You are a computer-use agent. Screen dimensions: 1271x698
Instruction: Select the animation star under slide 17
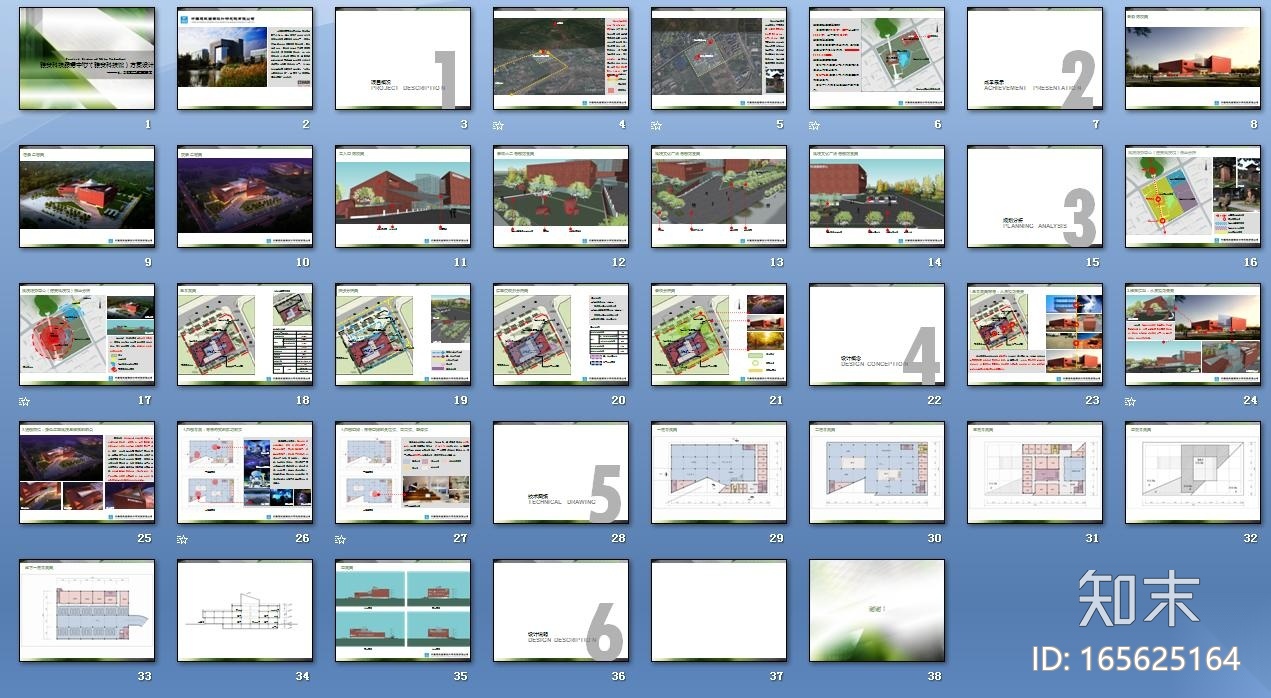tap(20, 400)
